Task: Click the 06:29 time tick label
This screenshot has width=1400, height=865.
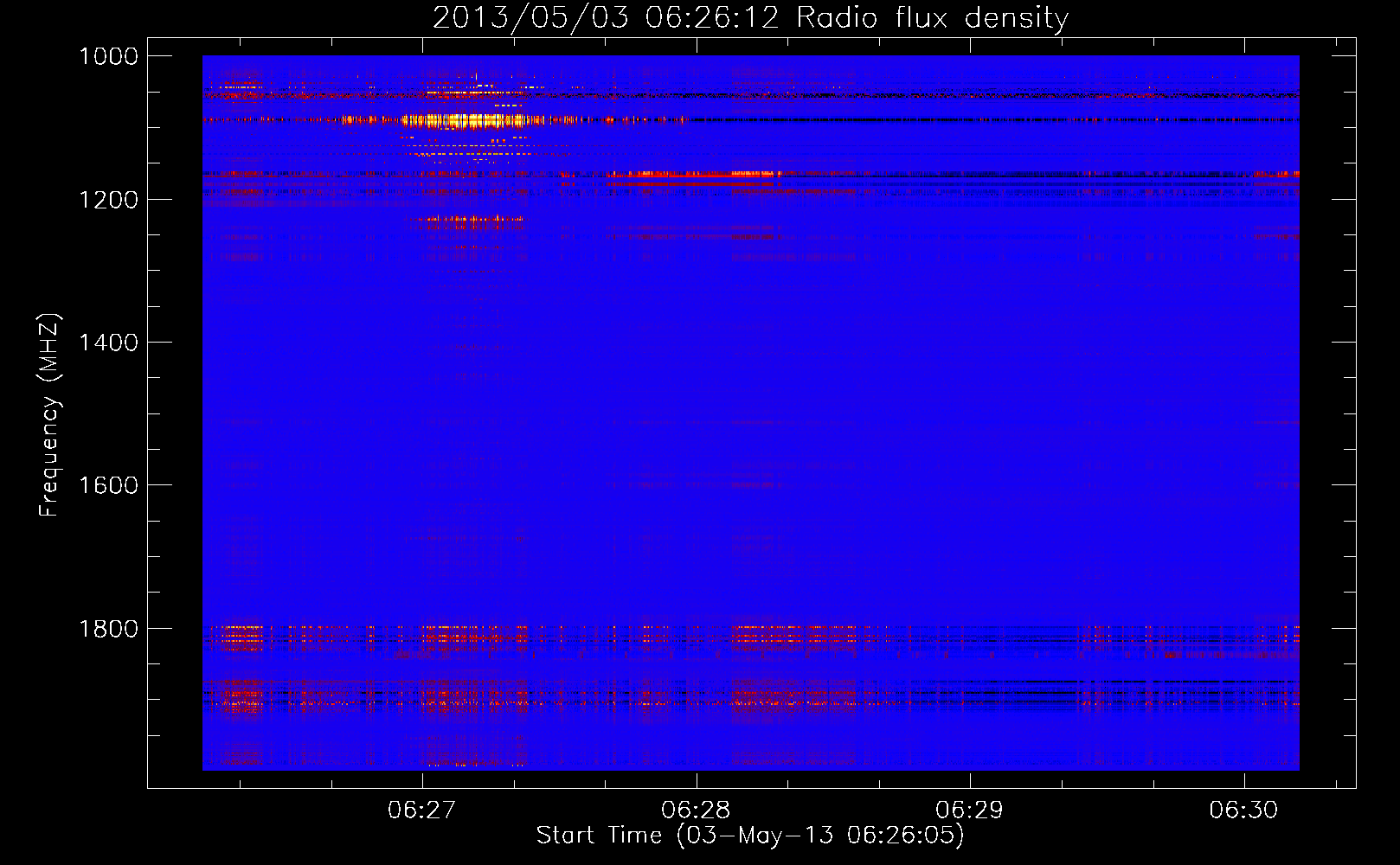Action: click(969, 810)
